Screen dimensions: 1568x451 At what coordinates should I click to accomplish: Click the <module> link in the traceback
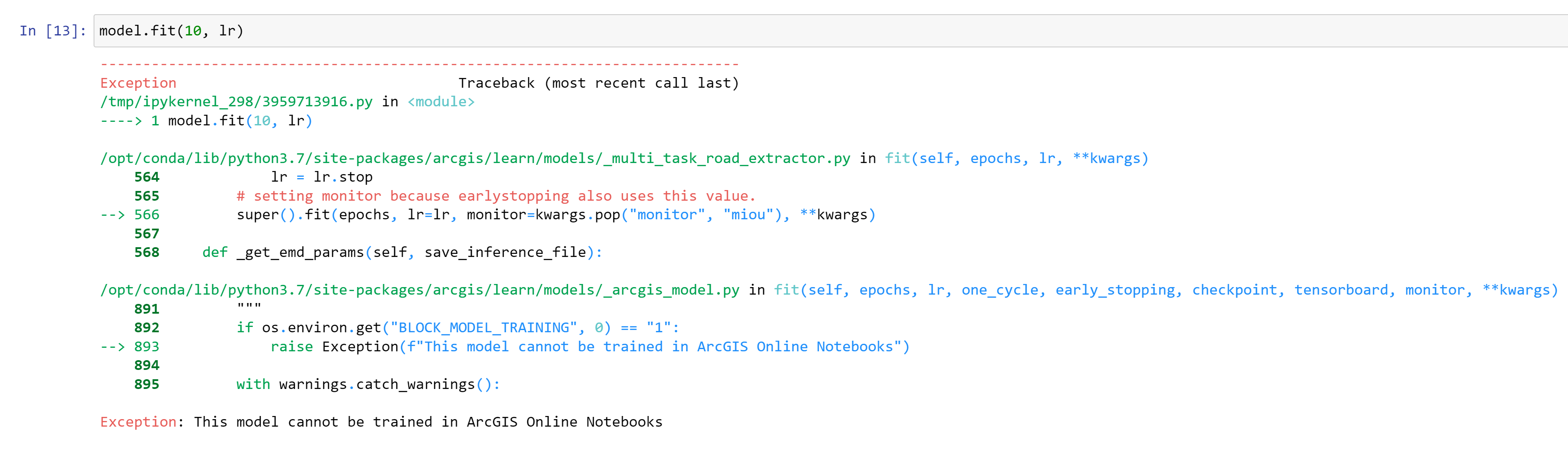click(x=441, y=101)
